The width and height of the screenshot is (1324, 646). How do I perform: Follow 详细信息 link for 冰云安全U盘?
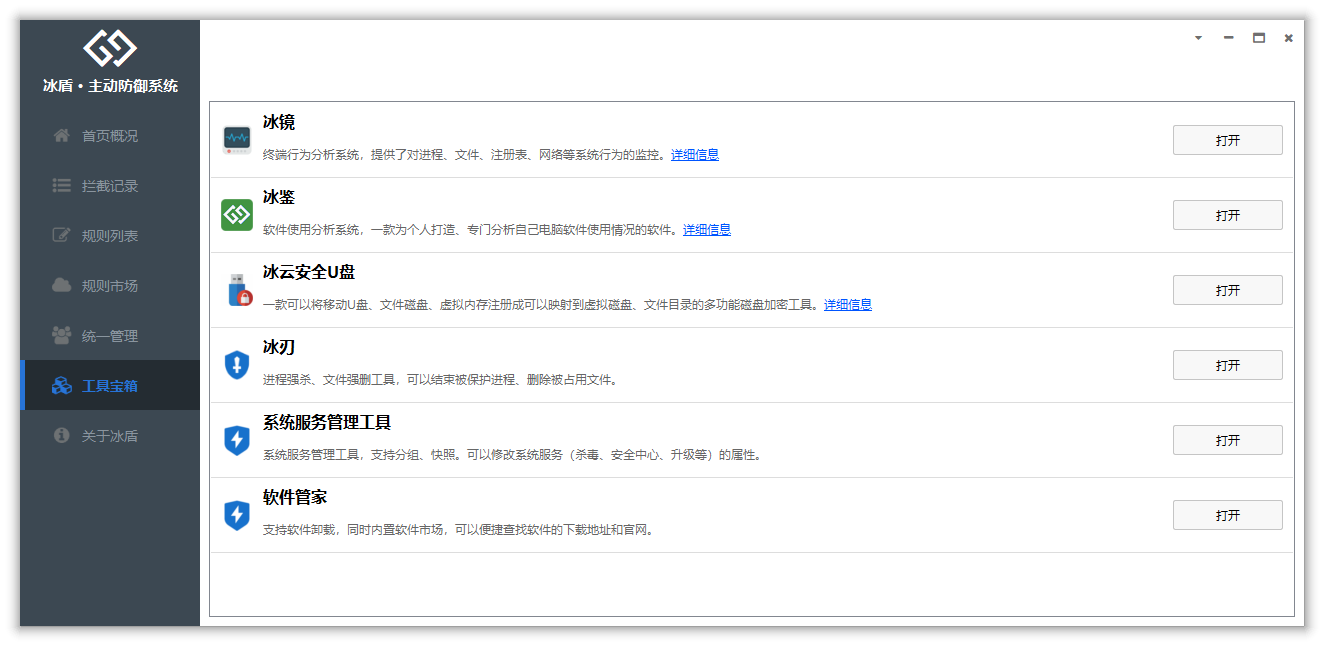848,305
